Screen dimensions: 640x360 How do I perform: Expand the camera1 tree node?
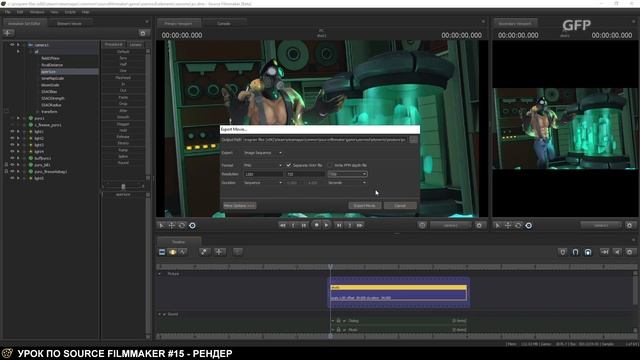[18, 45]
